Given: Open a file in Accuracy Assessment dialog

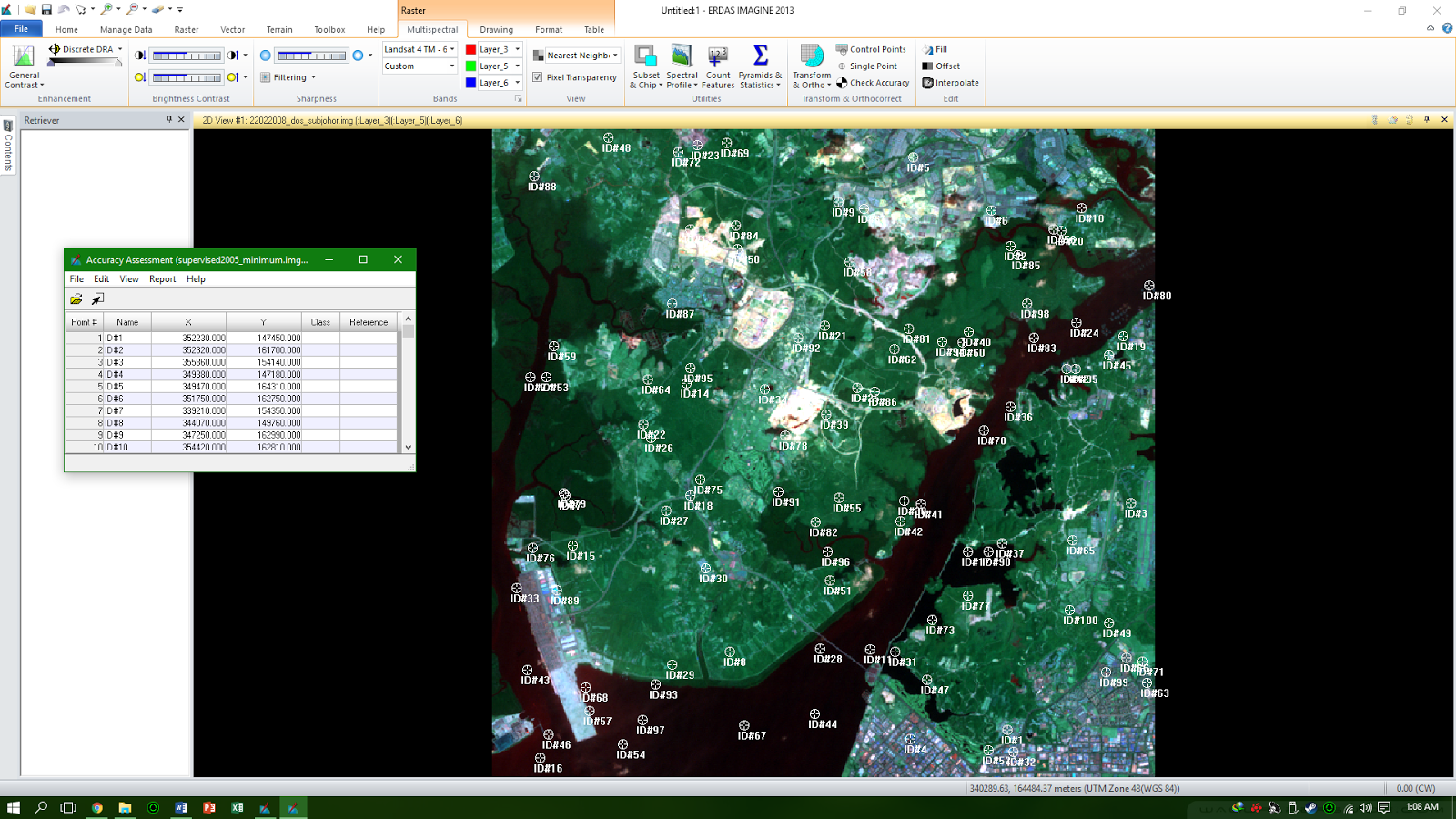Looking at the screenshot, I should point(76,298).
